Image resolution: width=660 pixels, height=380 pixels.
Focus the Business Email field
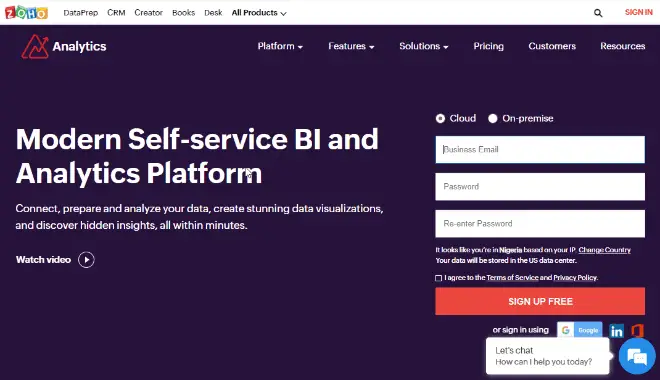tap(540, 149)
